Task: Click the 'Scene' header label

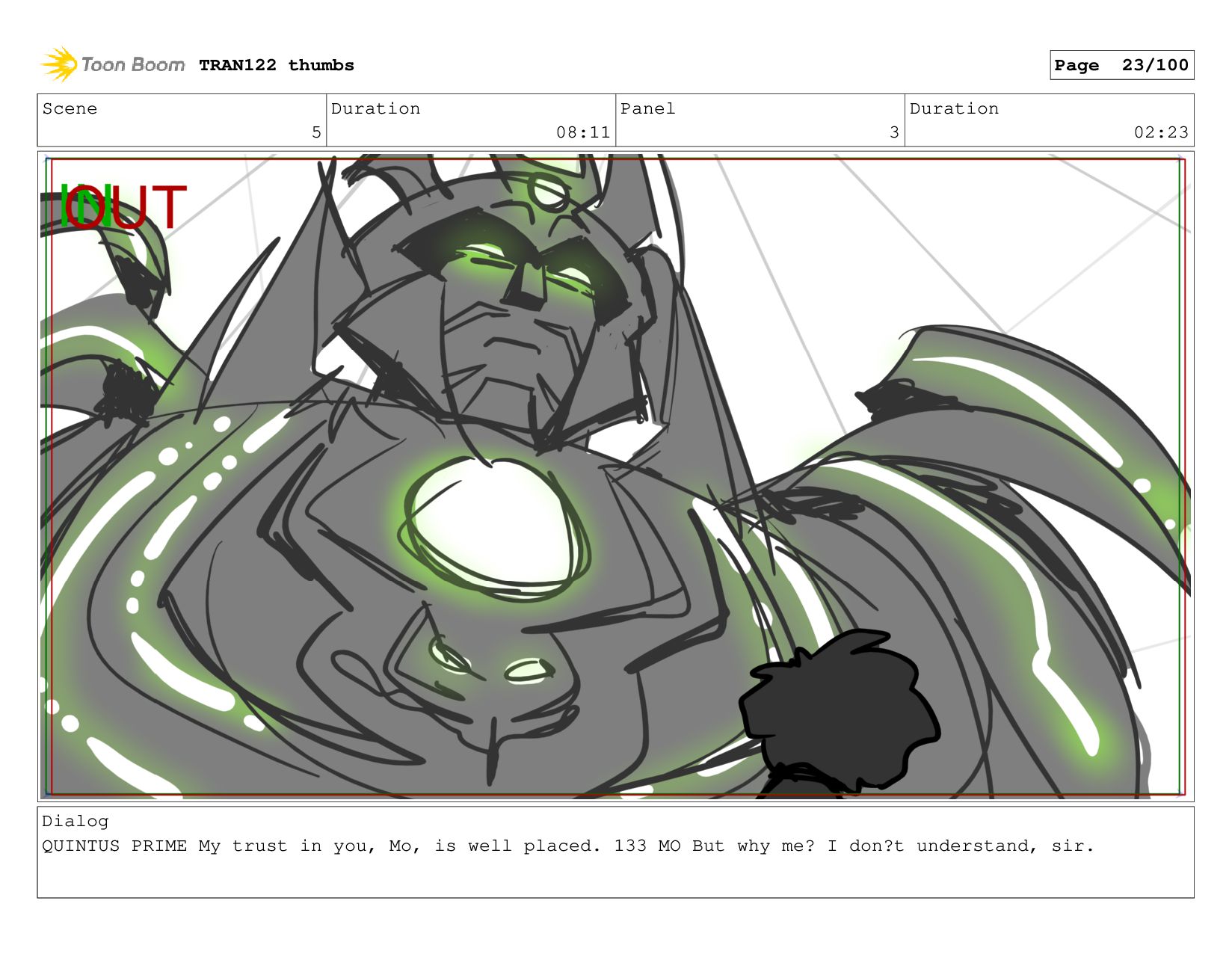Action: click(70, 108)
